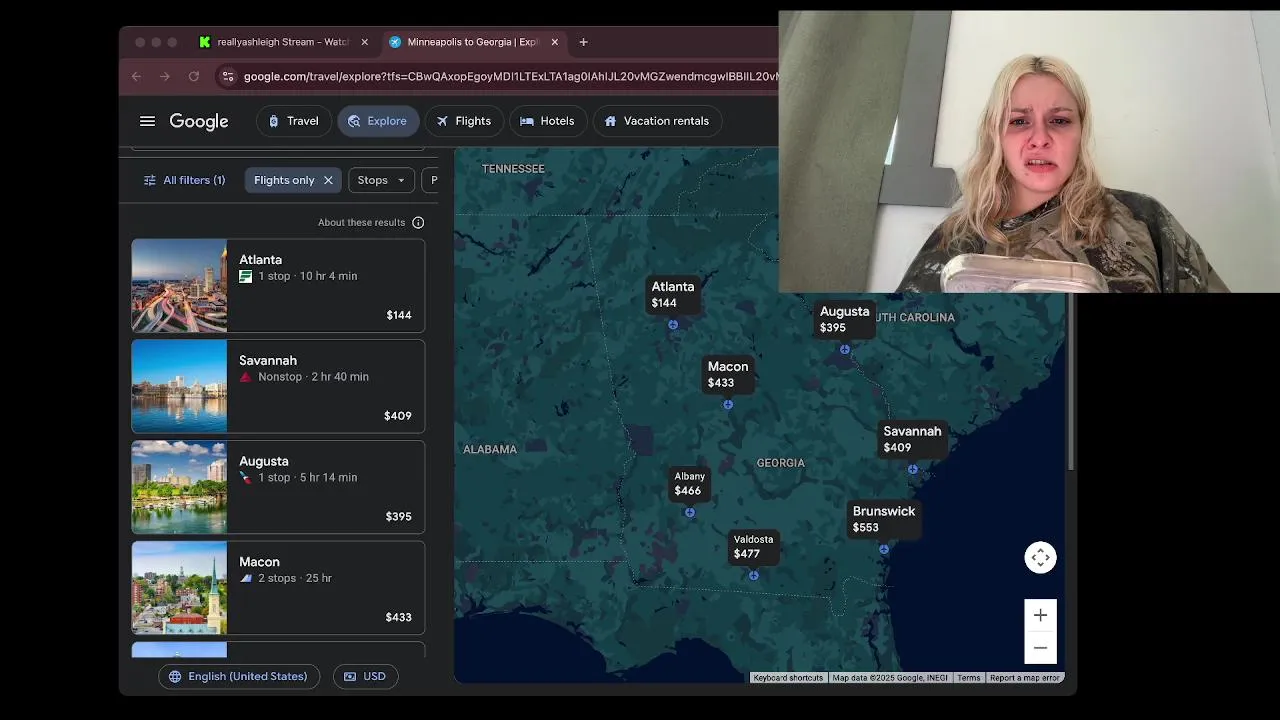Image resolution: width=1280 pixels, height=720 pixels.
Task: Click the Augusta airport pin on map
Action: point(845,349)
